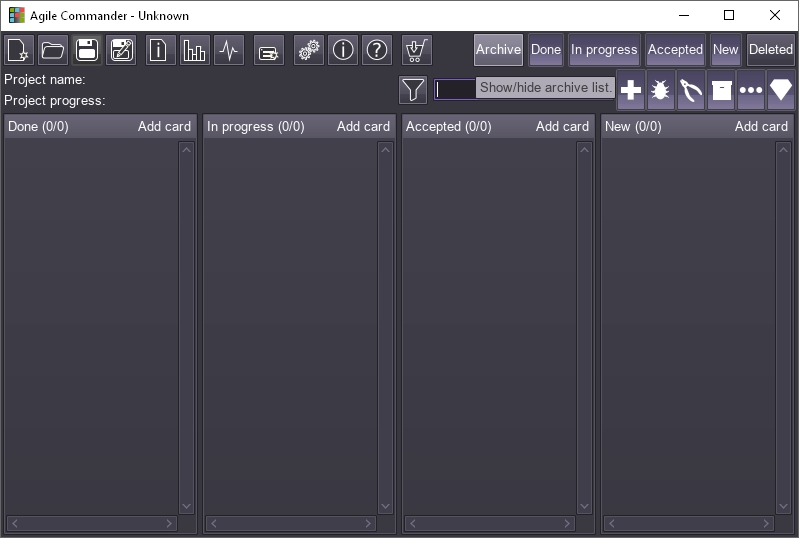Show the Deleted list
Viewport: 799px width, 538px height.
click(x=770, y=49)
